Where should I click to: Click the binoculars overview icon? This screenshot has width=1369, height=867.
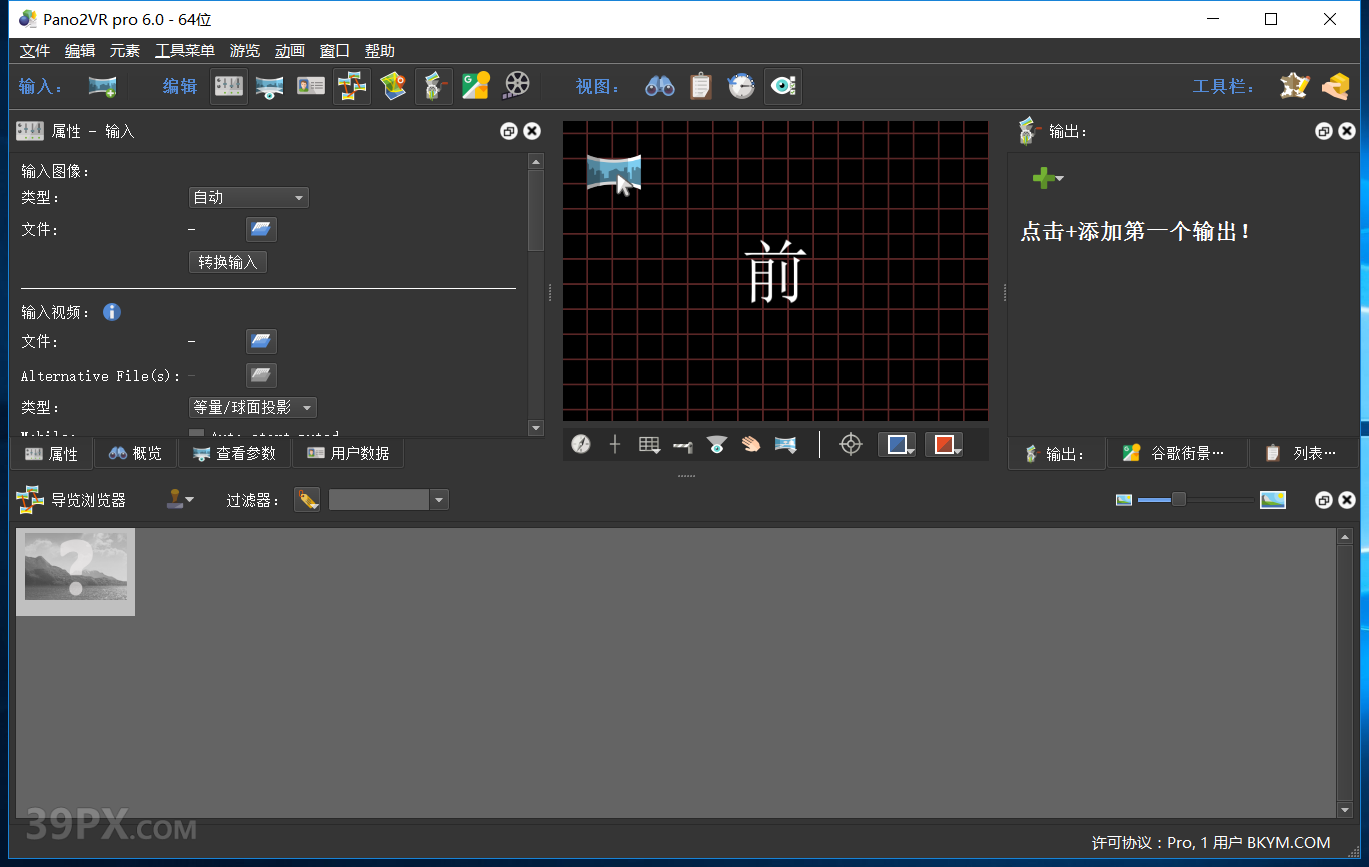[x=659, y=87]
